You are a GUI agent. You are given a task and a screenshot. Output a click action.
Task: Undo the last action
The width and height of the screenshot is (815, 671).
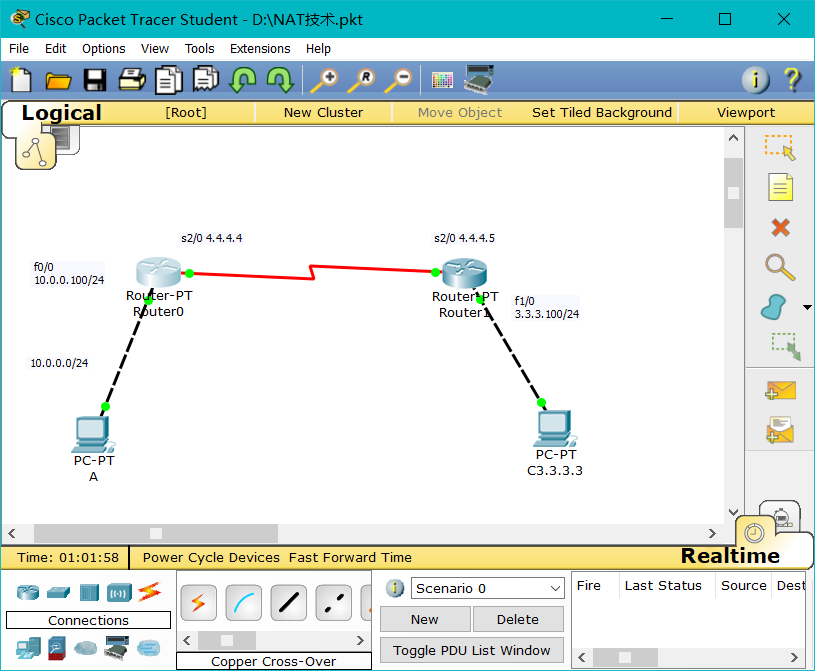point(243,80)
